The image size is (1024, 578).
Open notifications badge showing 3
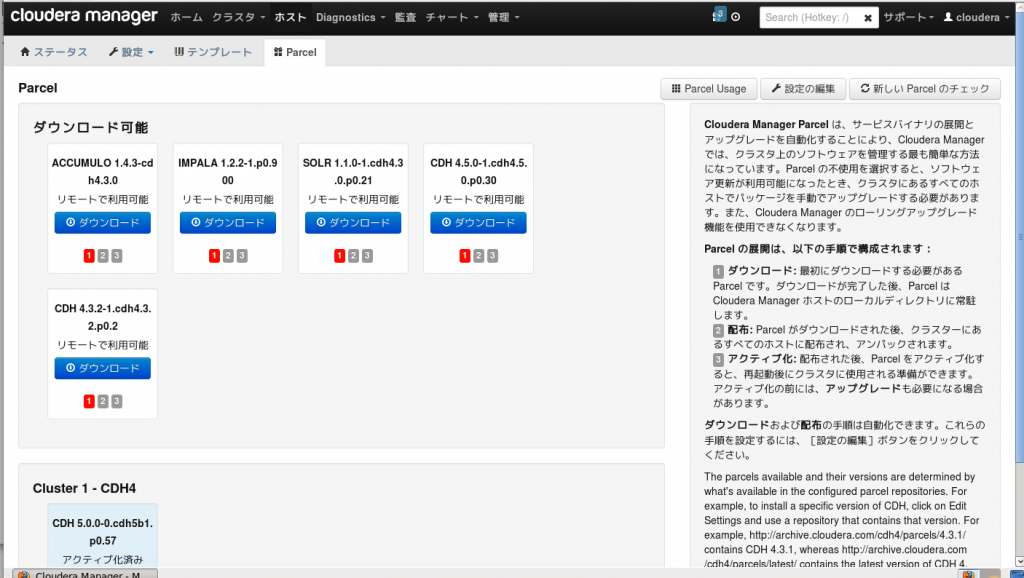pos(720,14)
